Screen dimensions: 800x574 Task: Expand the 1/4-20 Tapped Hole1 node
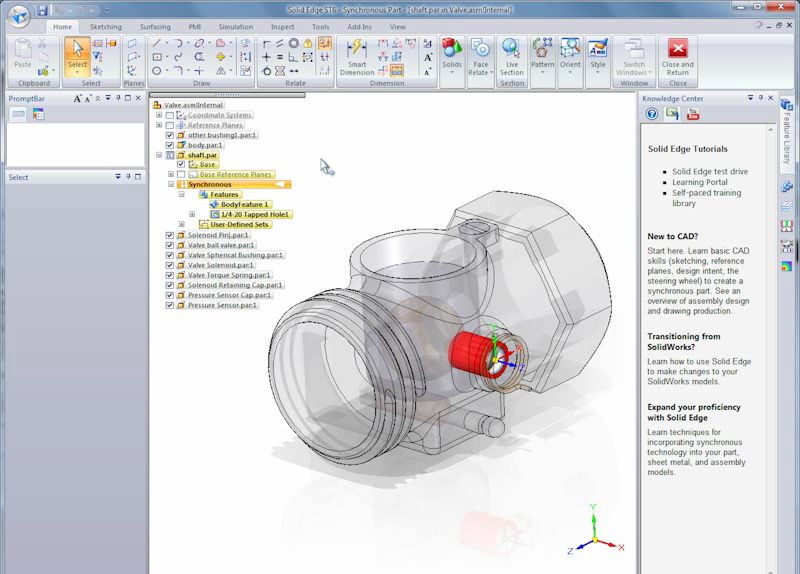pyautogui.click(x=192, y=214)
